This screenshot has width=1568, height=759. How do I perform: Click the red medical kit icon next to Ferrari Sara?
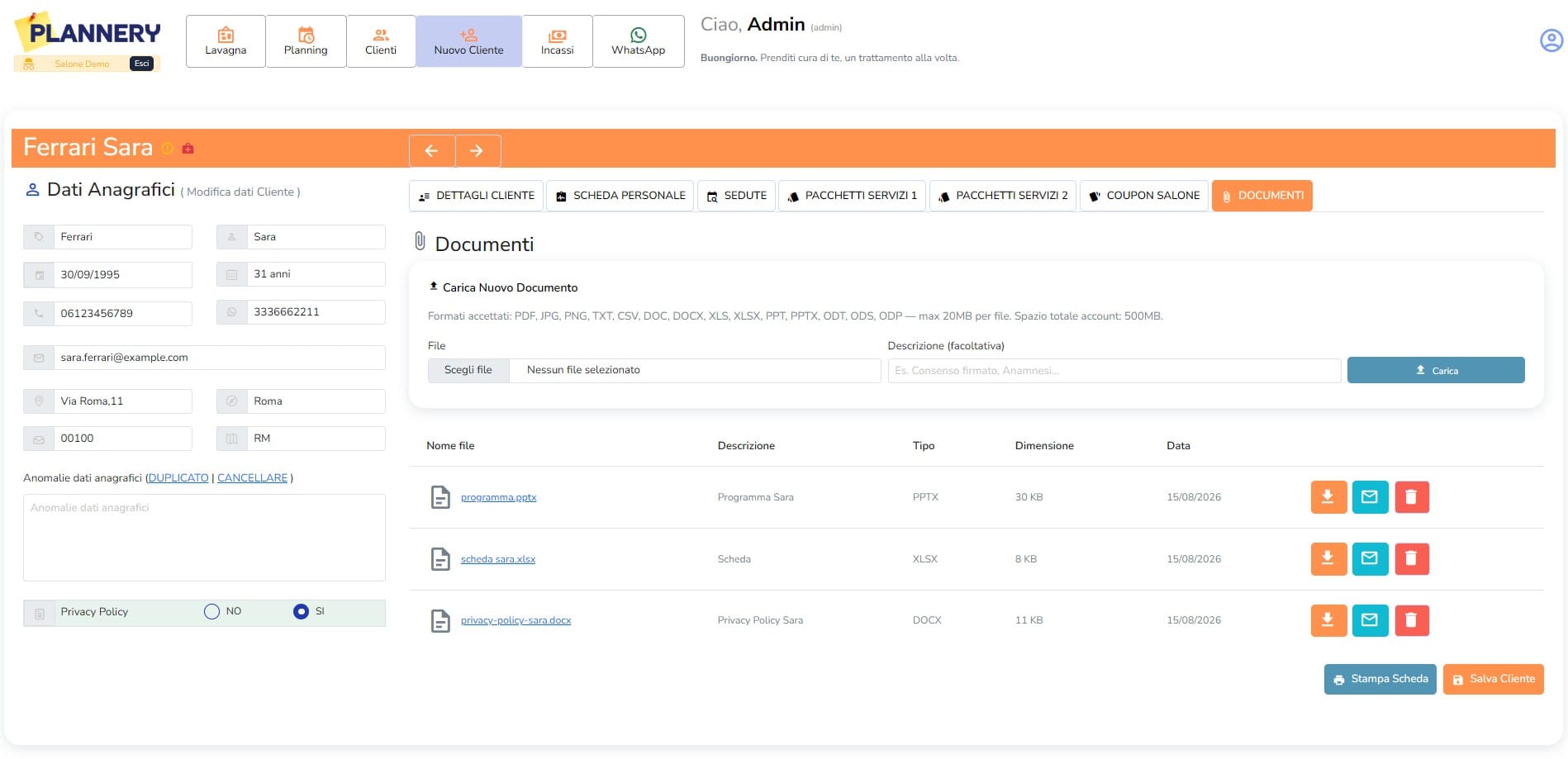(x=188, y=149)
